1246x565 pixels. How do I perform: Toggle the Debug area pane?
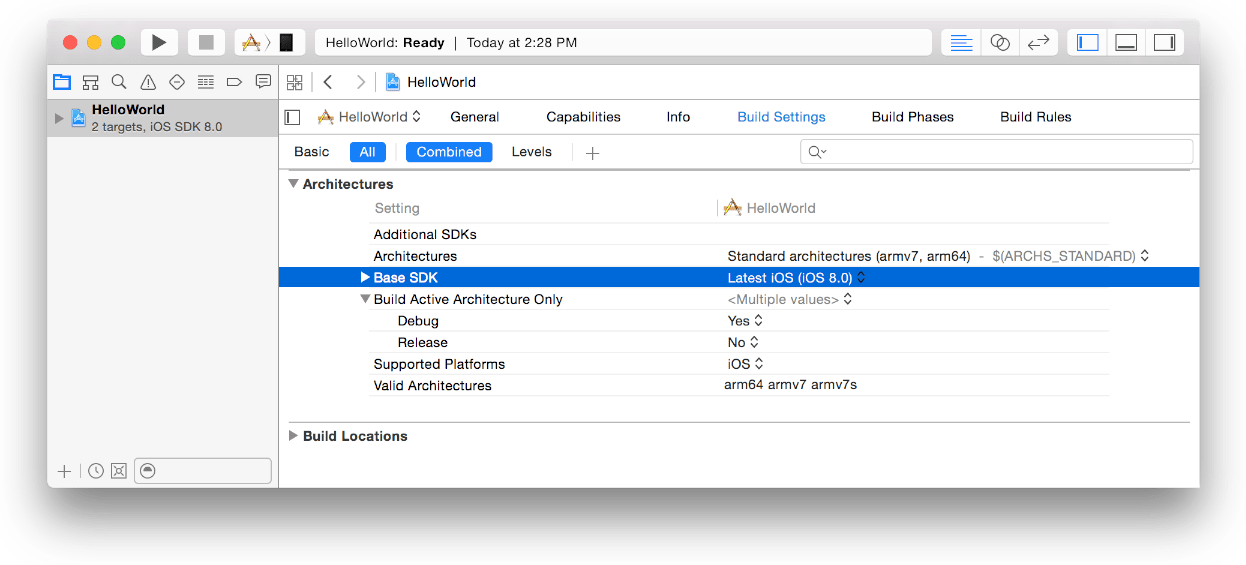(1126, 42)
